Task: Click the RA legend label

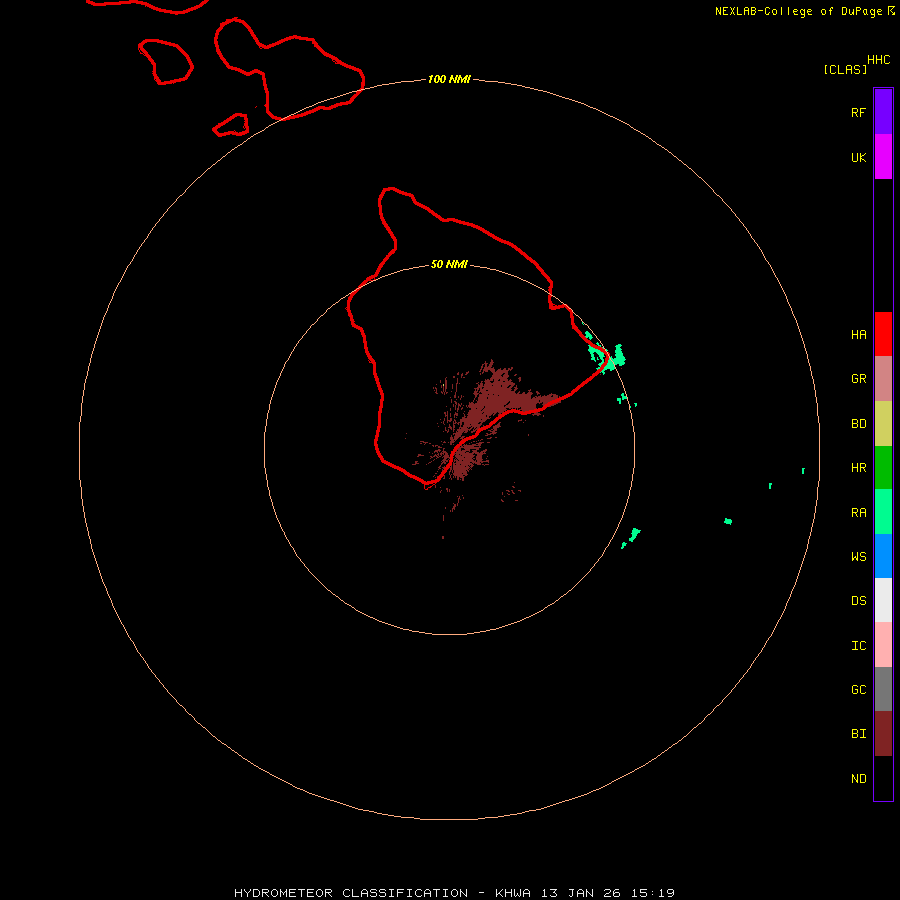Action: point(858,513)
